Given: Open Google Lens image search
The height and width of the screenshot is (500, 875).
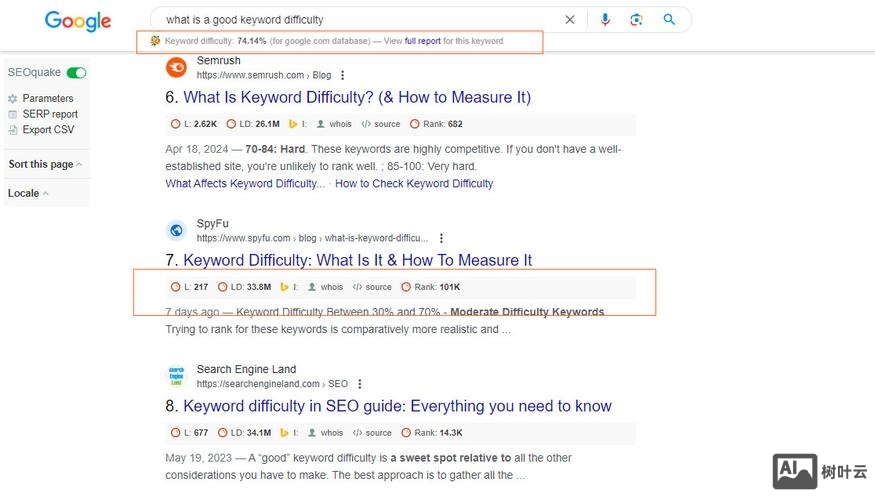Looking at the screenshot, I should coord(636,19).
